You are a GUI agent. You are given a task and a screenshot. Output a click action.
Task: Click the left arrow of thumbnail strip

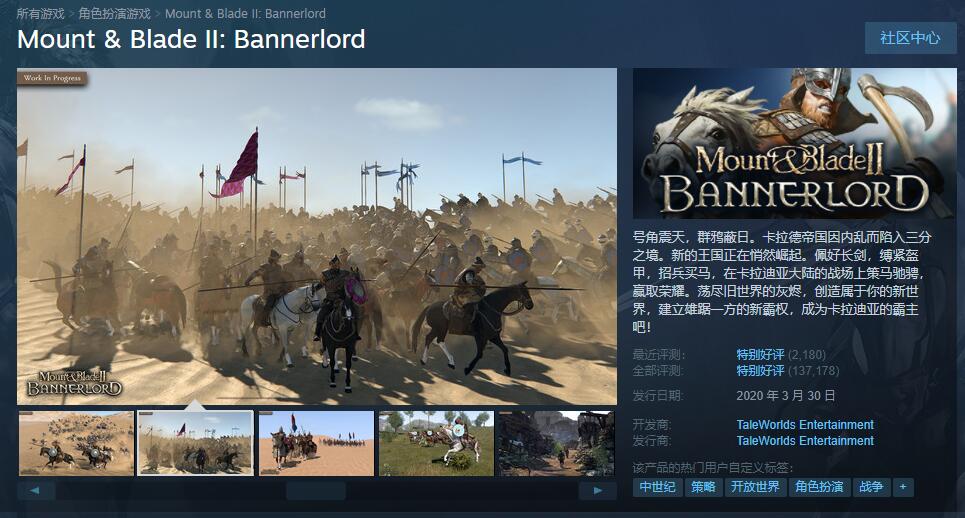pyautogui.click(x=36, y=490)
